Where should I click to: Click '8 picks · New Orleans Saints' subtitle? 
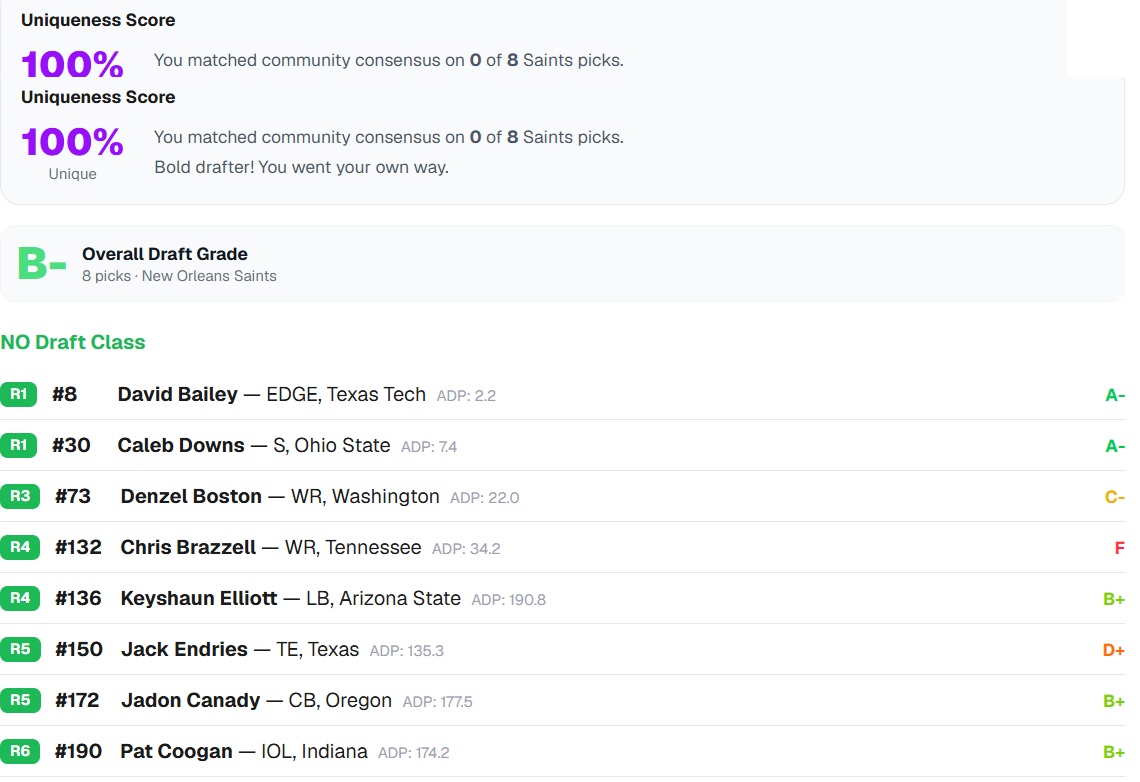tap(180, 276)
